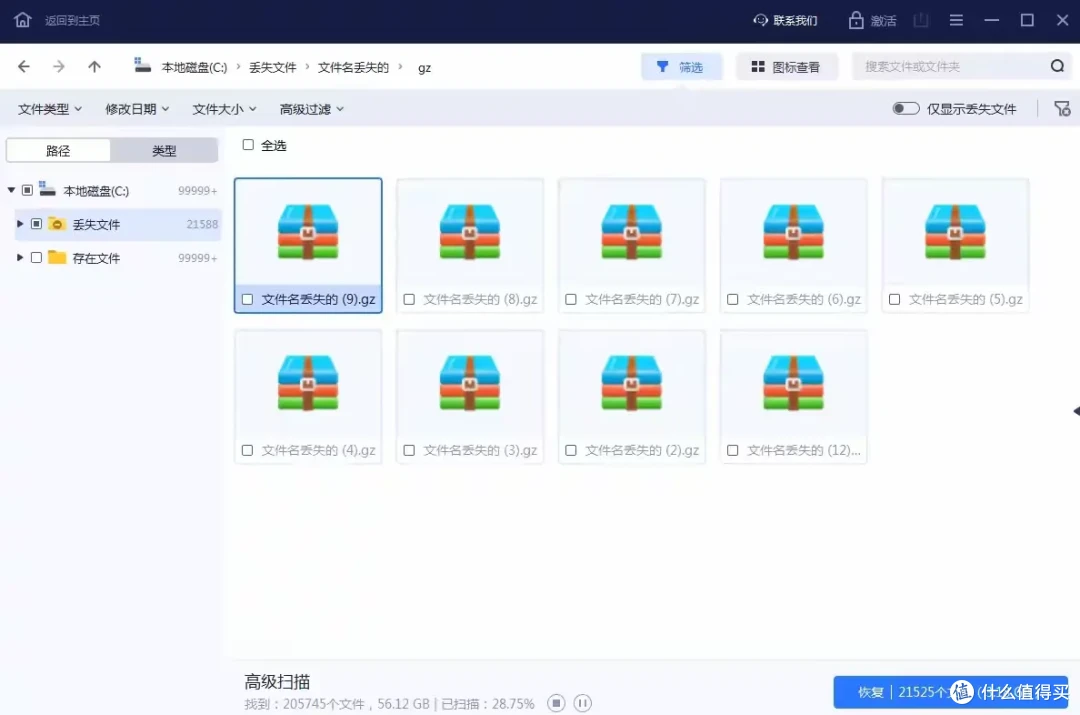Click the 筛选 filter button
Screen dimensions: 1080x715
681,67
